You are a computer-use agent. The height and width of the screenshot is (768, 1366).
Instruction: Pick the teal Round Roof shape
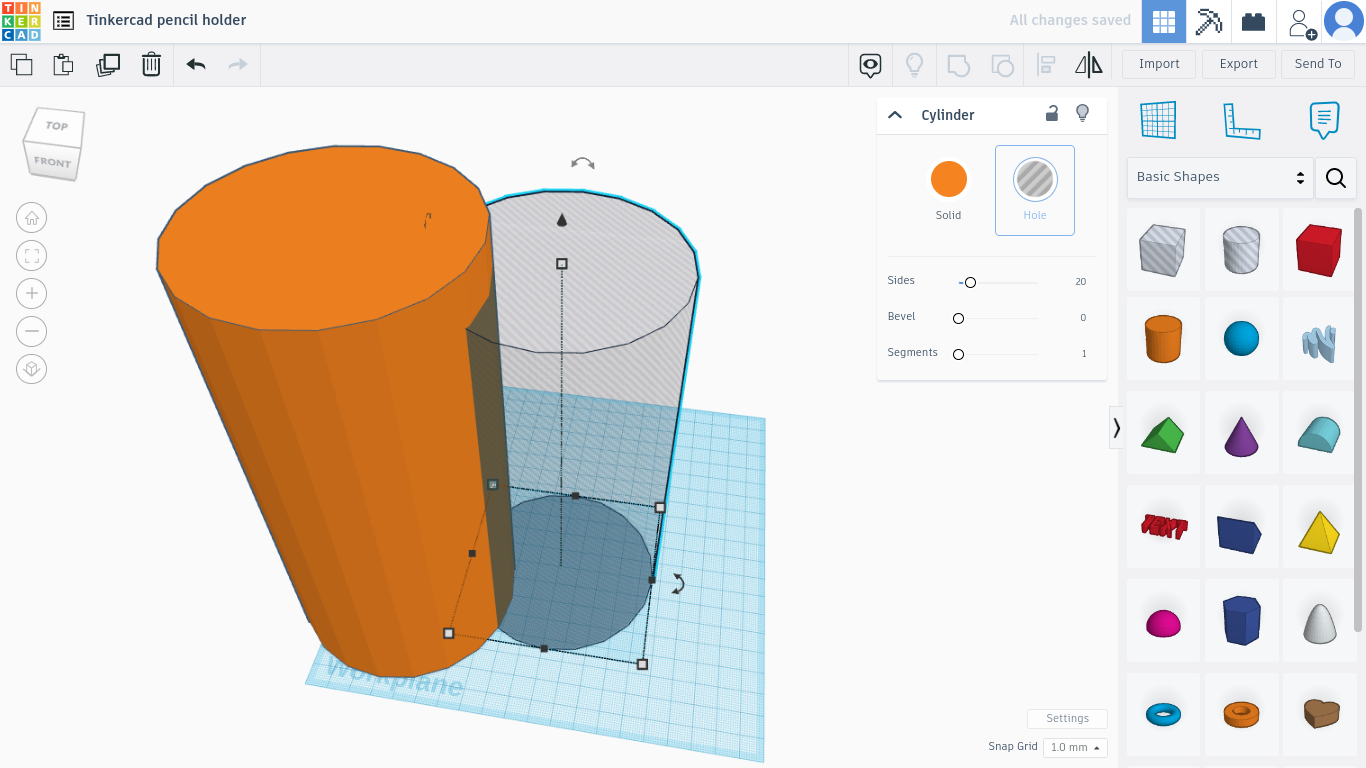1319,434
